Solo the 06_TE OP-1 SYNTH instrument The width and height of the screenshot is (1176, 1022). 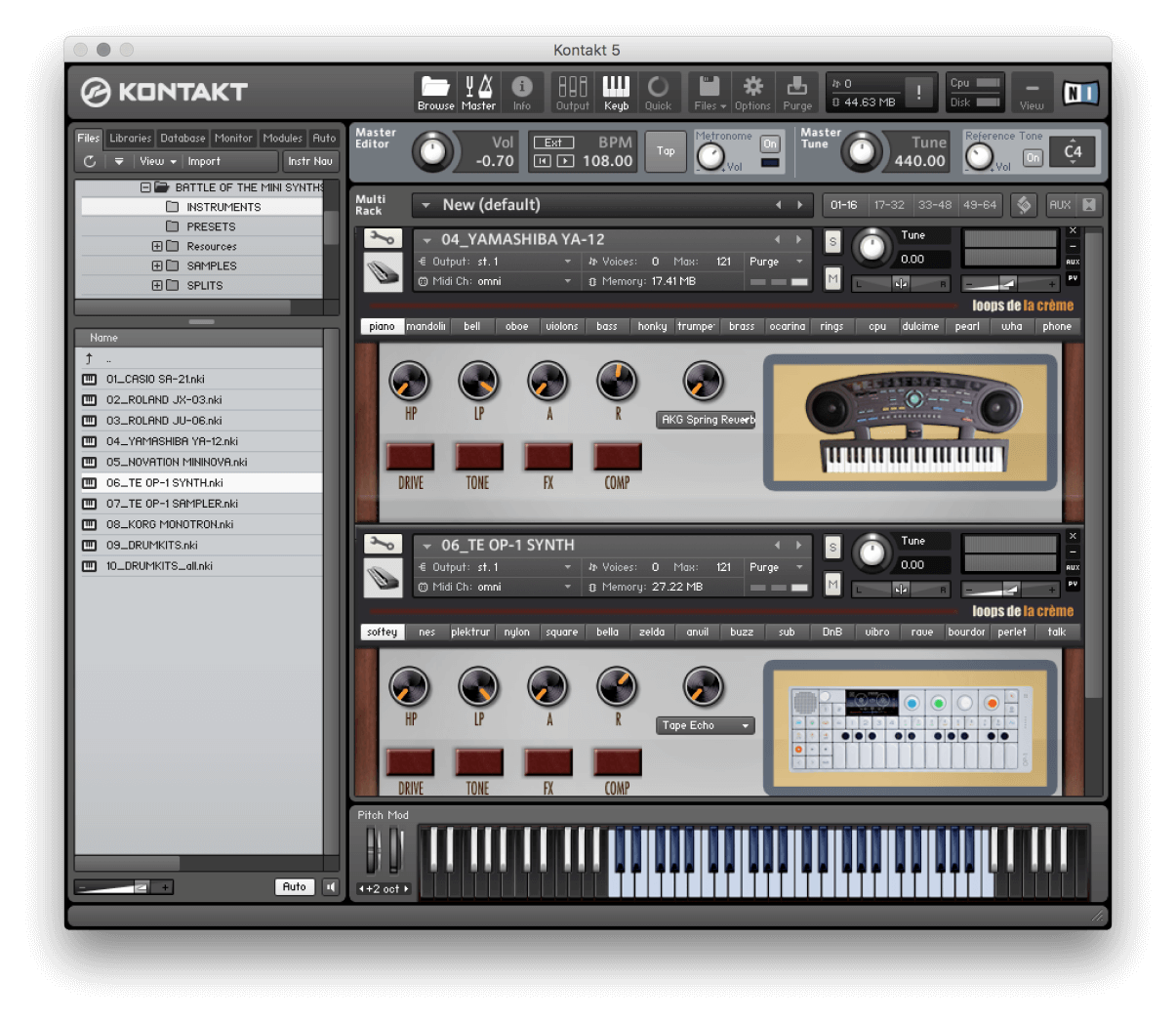(832, 548)
